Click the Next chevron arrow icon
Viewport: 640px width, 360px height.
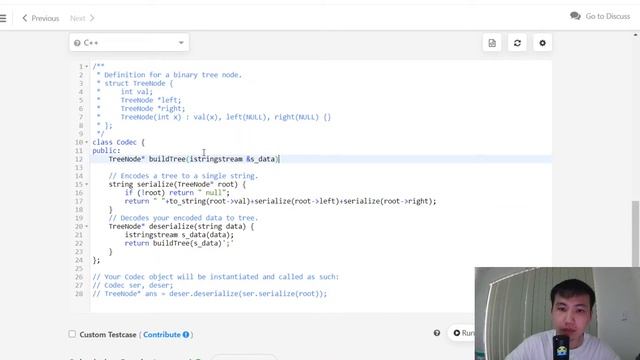coord(92,18)
